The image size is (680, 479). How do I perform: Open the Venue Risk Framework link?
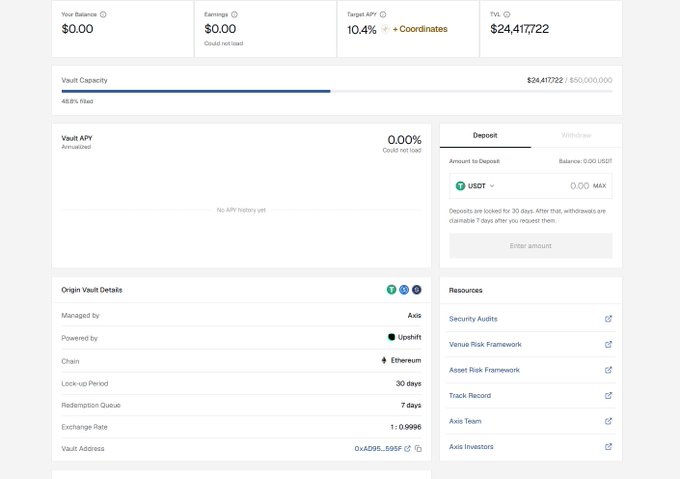point(485,344)
